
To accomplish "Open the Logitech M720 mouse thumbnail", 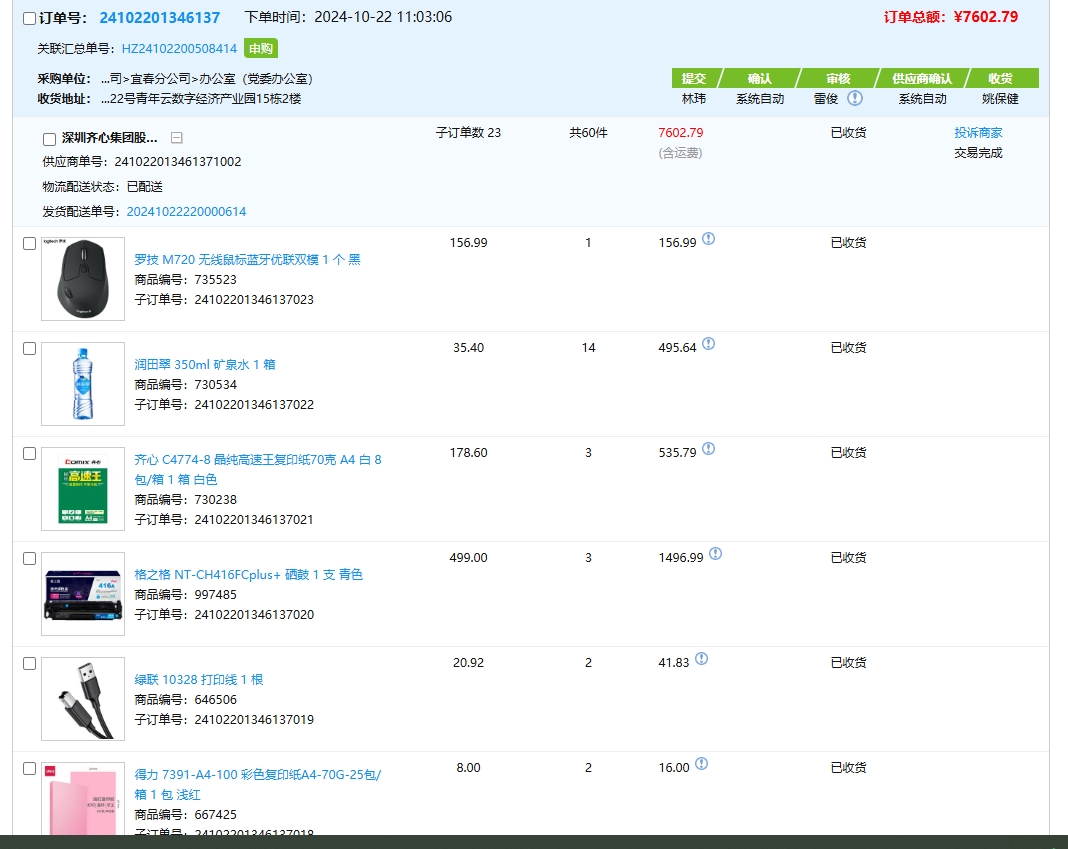I will (x=83, y=279).
